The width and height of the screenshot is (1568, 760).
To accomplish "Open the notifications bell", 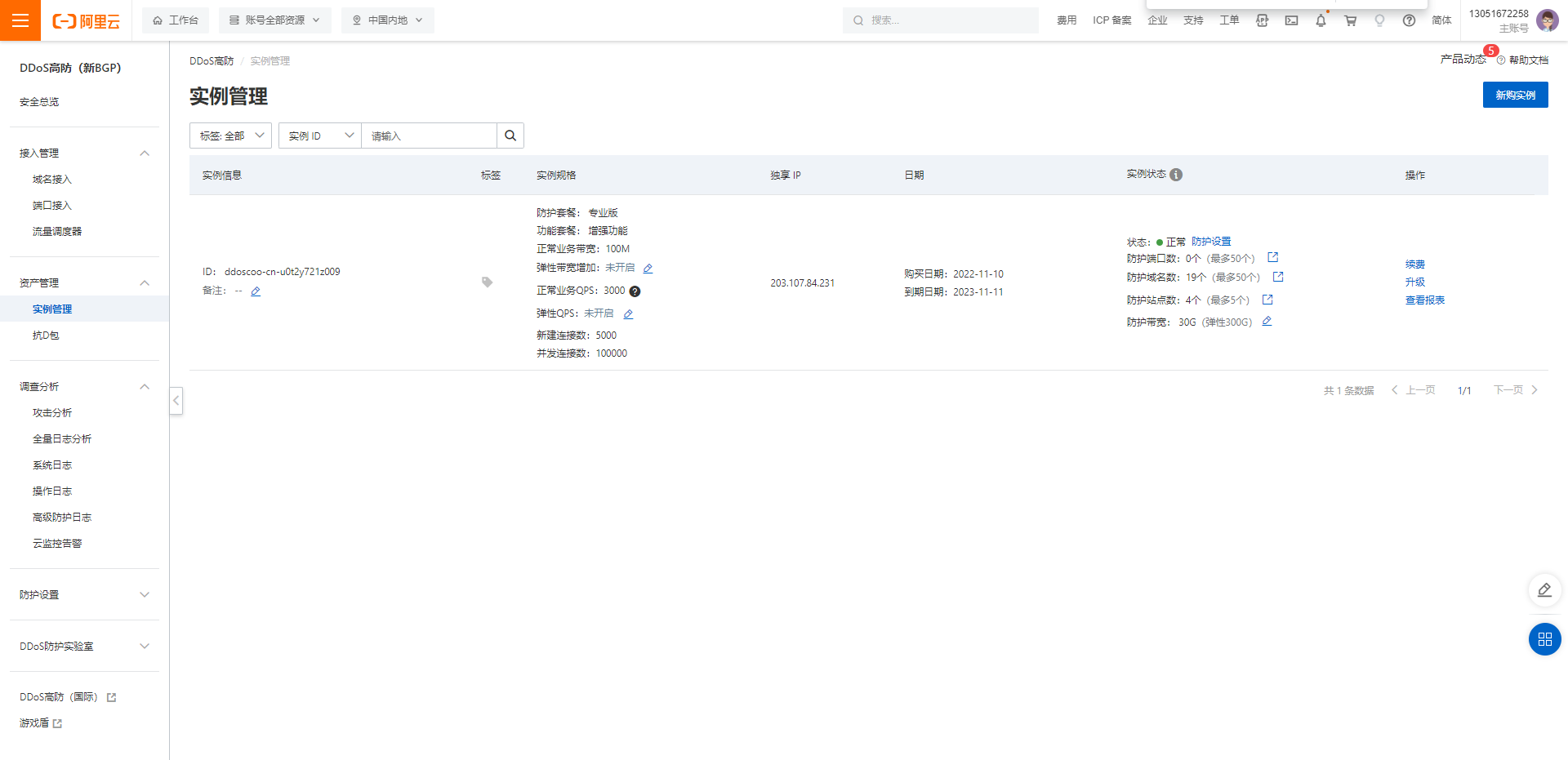I will click(x=1321, y=20).
